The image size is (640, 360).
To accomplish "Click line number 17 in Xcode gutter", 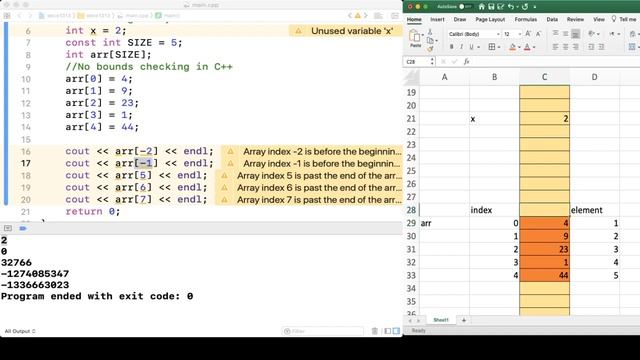I will coord(26,163).
